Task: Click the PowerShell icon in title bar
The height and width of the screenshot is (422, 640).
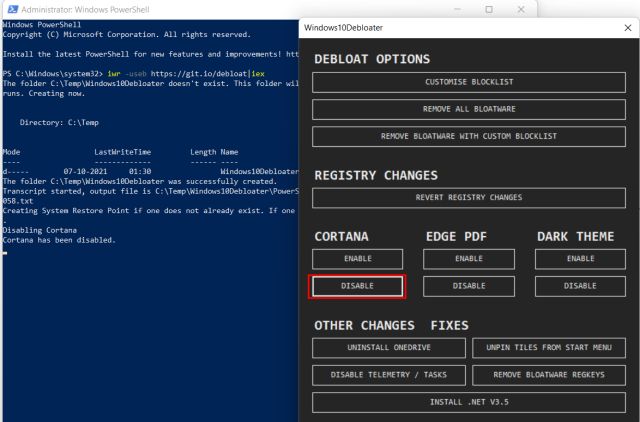Action: coord(11,9)
